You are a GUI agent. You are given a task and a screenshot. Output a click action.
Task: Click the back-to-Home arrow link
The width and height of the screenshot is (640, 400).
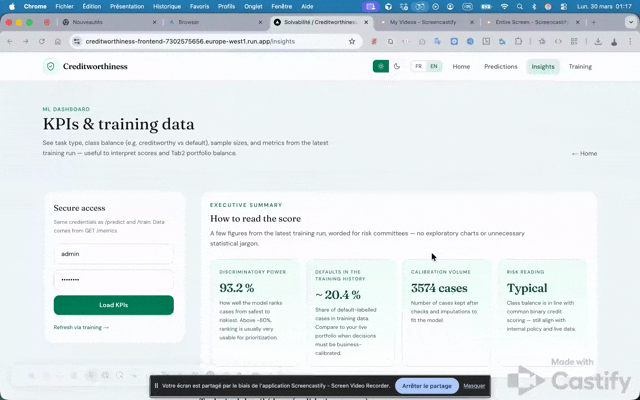(584, 153)
